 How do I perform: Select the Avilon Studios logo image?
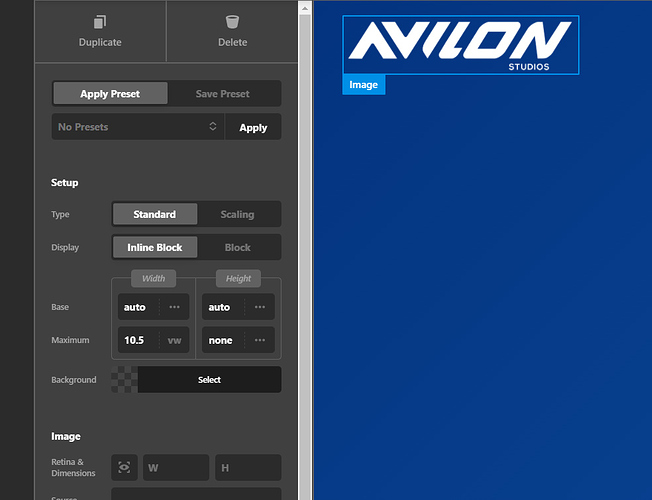(x=461, y=45)
